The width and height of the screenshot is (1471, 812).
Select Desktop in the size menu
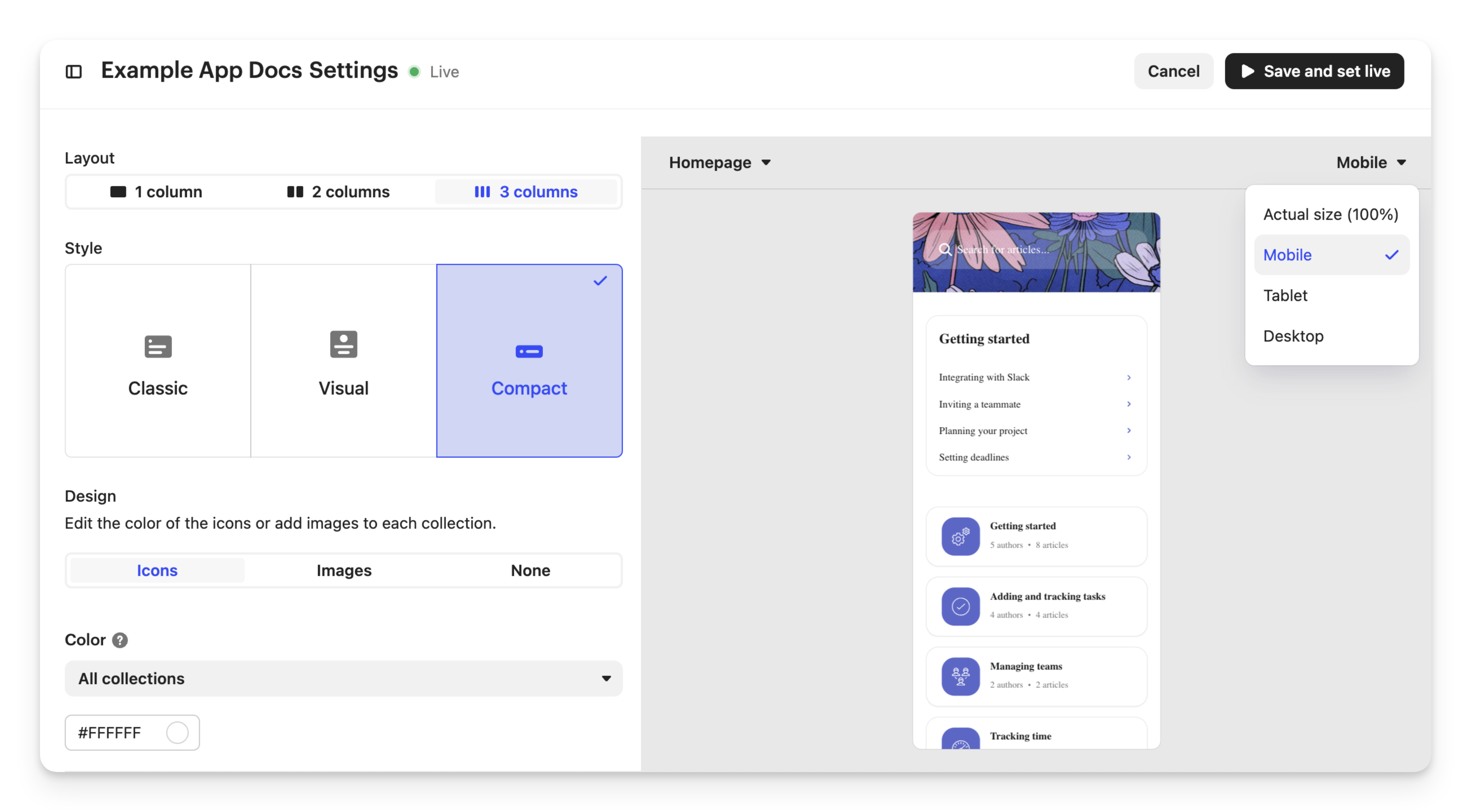click(1293, 336)
